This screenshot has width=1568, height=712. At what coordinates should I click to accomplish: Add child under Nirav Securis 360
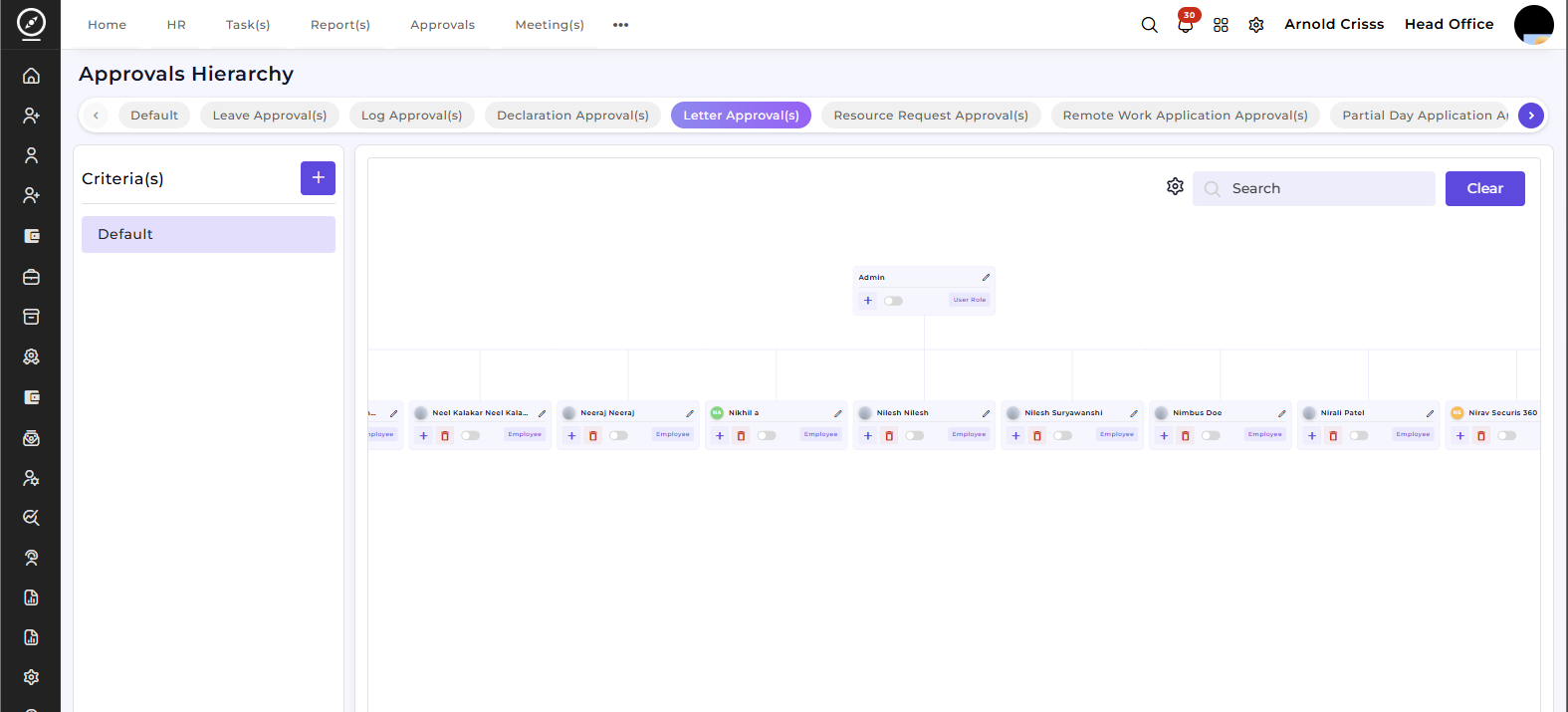click(x=1460, y=435)
